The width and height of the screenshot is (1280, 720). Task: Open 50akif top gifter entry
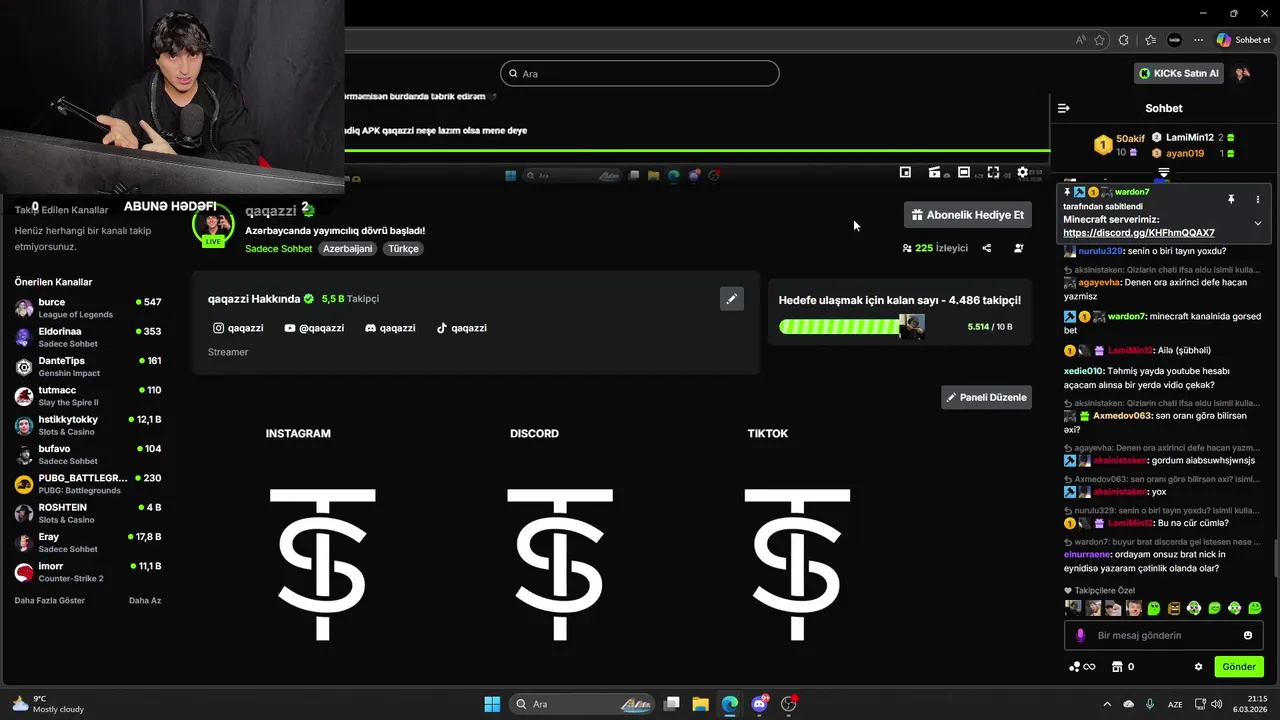point(1118,145)
